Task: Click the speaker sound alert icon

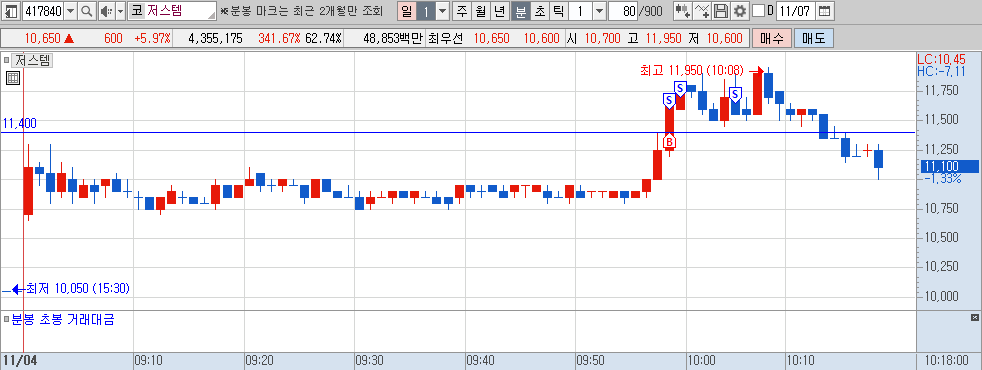Action: click(106, 11)
